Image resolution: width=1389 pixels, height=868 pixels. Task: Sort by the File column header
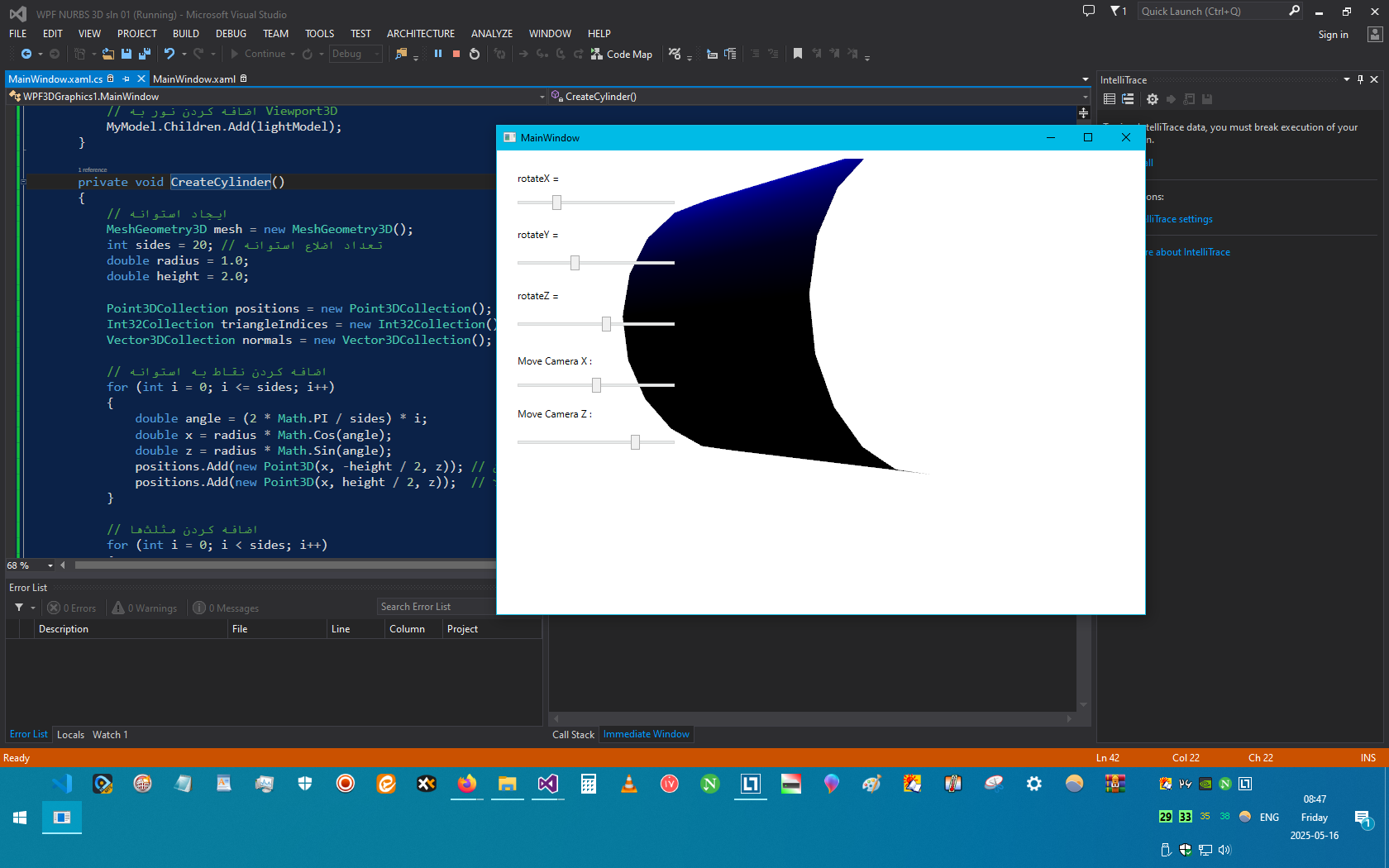(277, 629)
